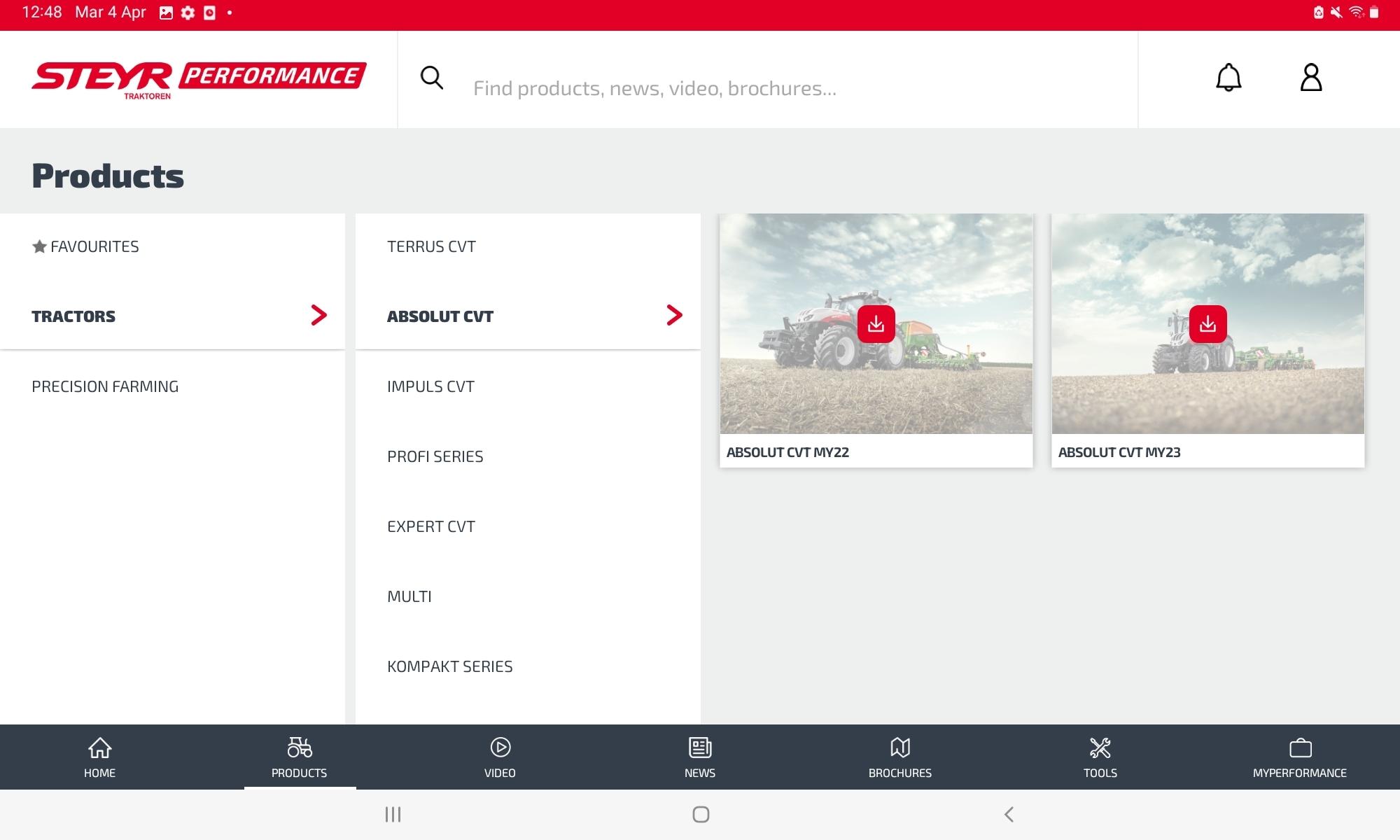Image resolution: width=1400 pixels, height=840 pixels.
Task: Open the MULTI series entry
Action: pyautogui.click(x=528, y=596)
